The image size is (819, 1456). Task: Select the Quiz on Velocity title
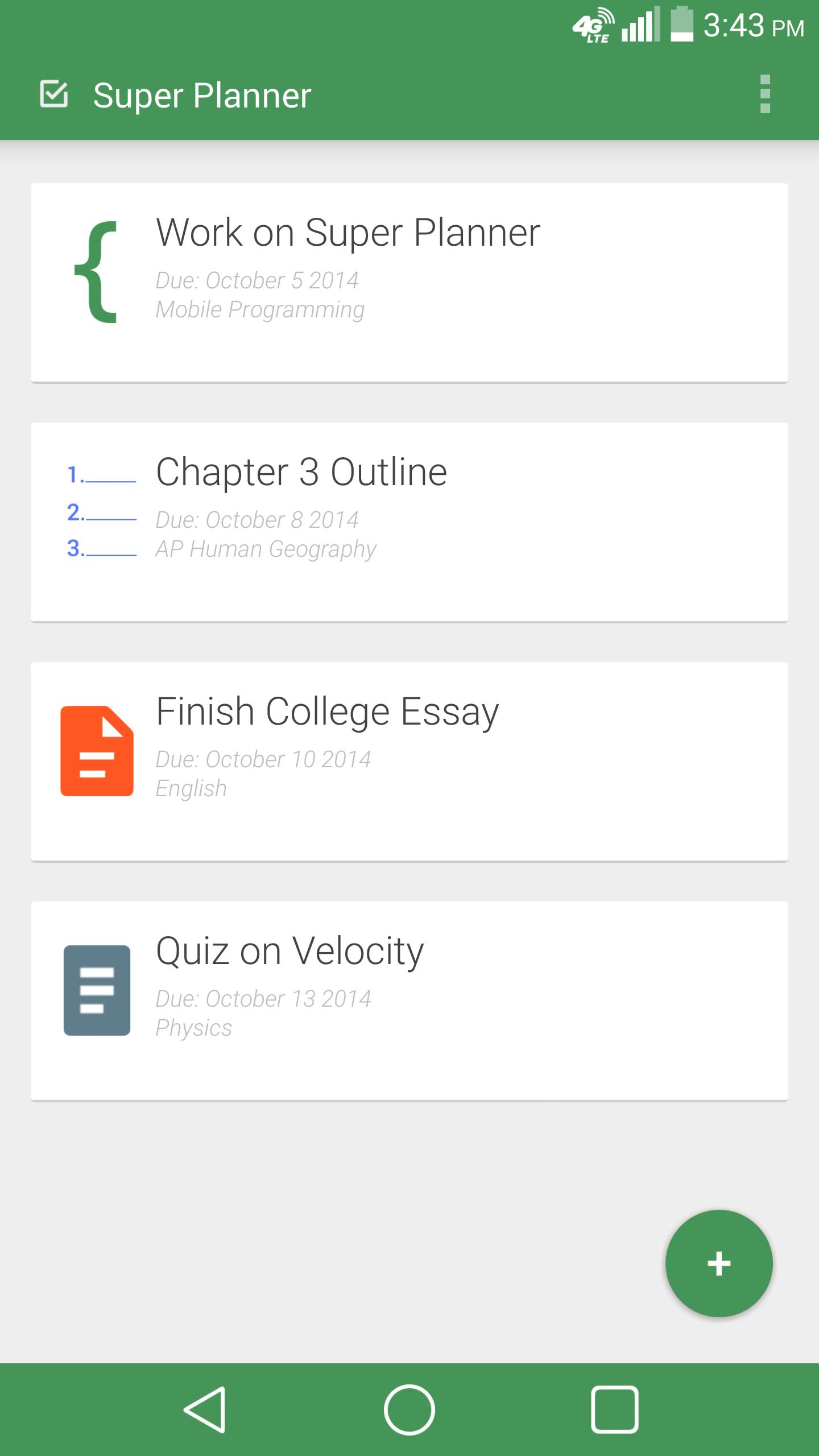pyautogui.click(x=290, y=952)
